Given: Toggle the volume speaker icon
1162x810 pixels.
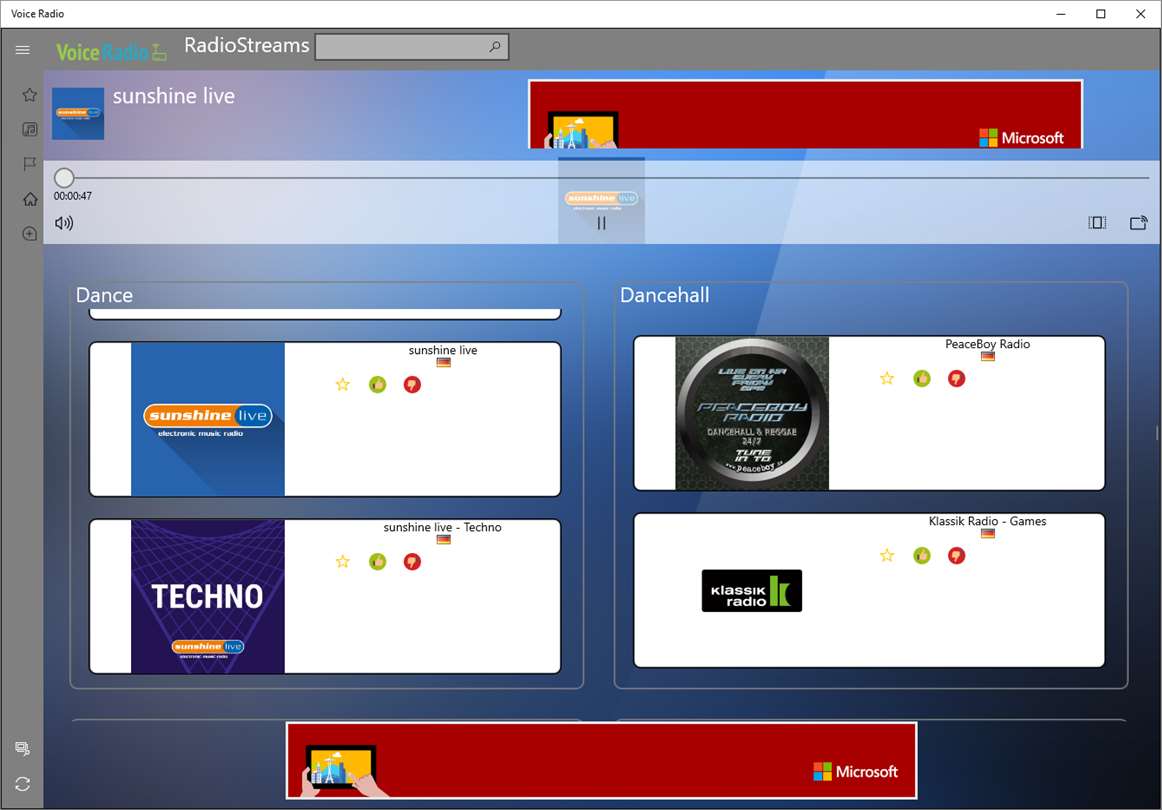Looking at the screenshot, I should [64, 222].
